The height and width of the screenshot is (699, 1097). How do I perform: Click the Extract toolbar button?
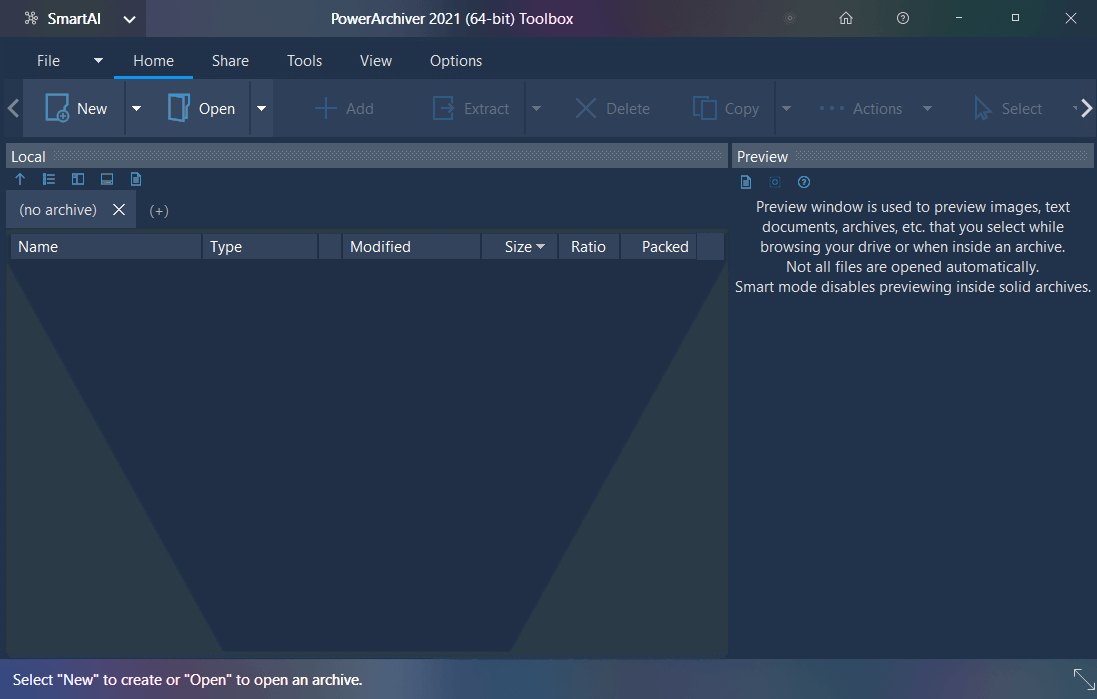point(471,108)
